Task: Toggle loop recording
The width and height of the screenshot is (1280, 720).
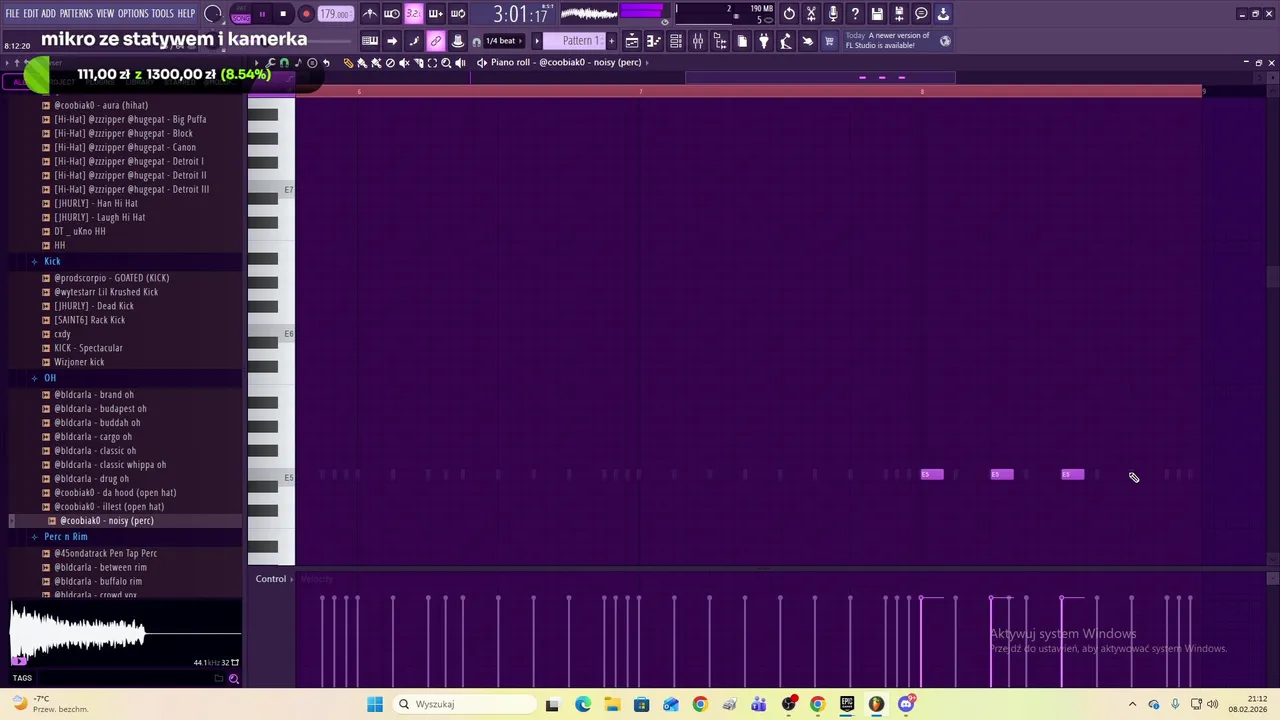Action: [458, 14]
